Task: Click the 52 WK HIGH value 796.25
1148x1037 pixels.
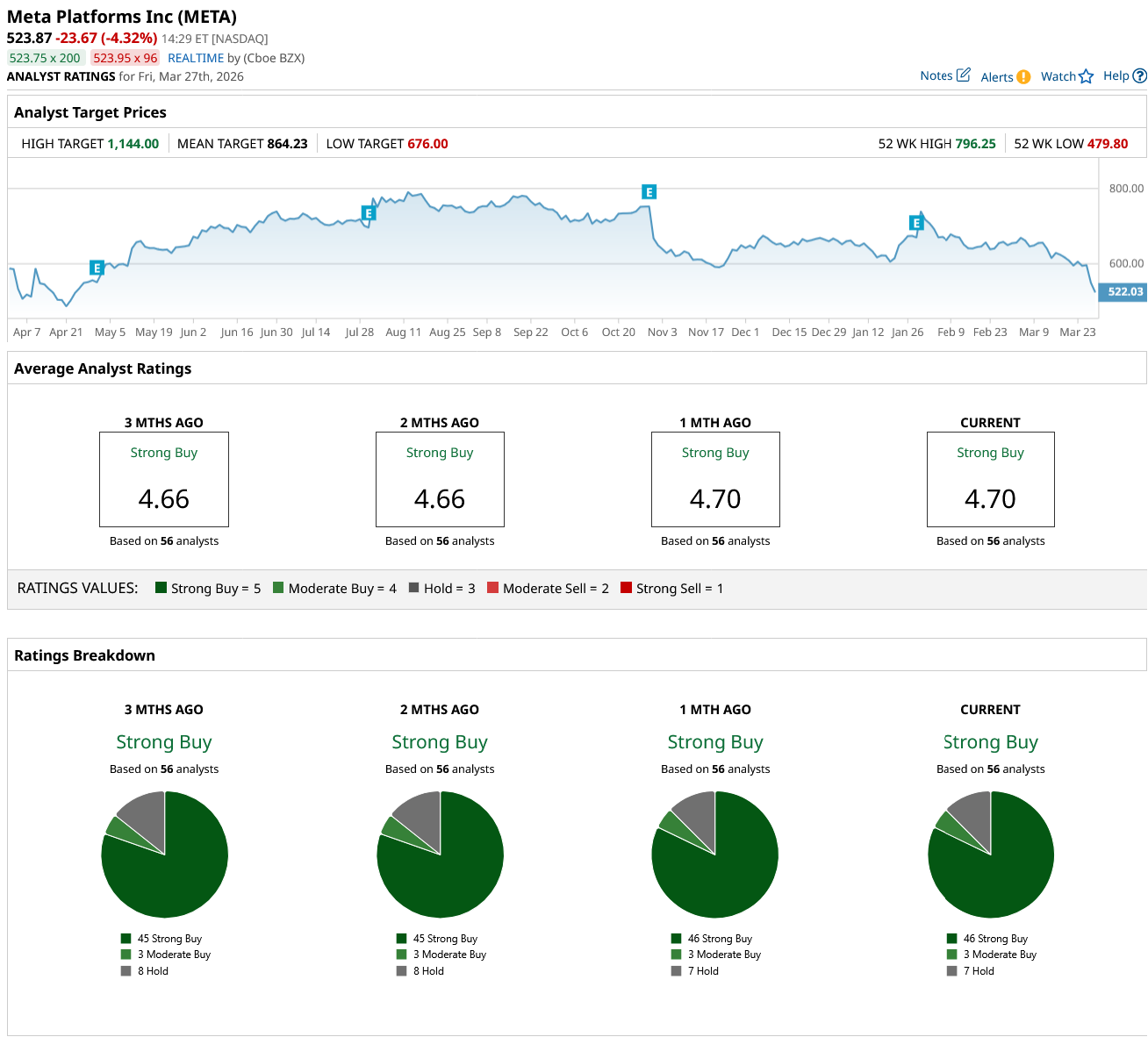Action: click(976, 144)
